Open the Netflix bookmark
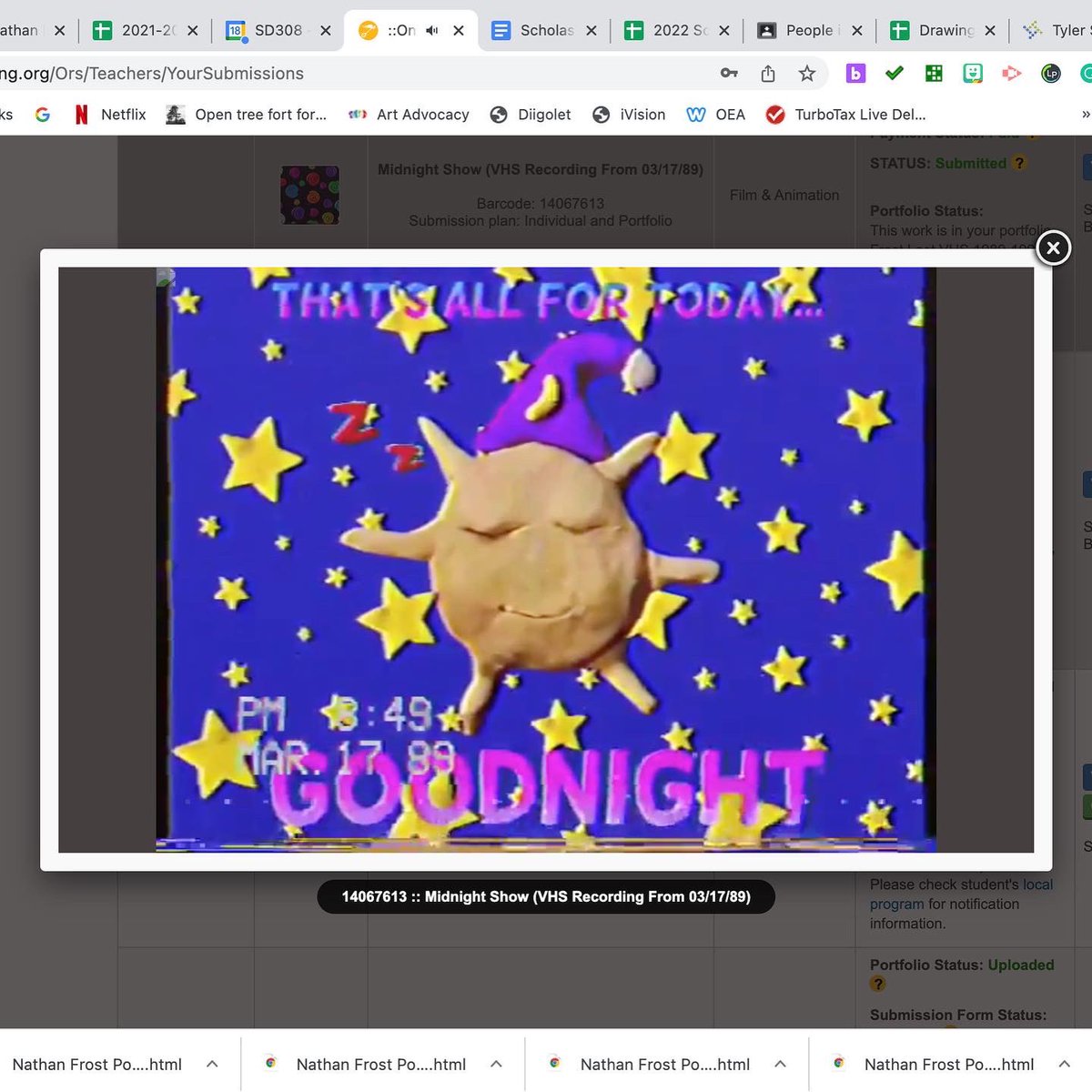The height and width of the screenshot is (1092, 1092). (110, 115)
